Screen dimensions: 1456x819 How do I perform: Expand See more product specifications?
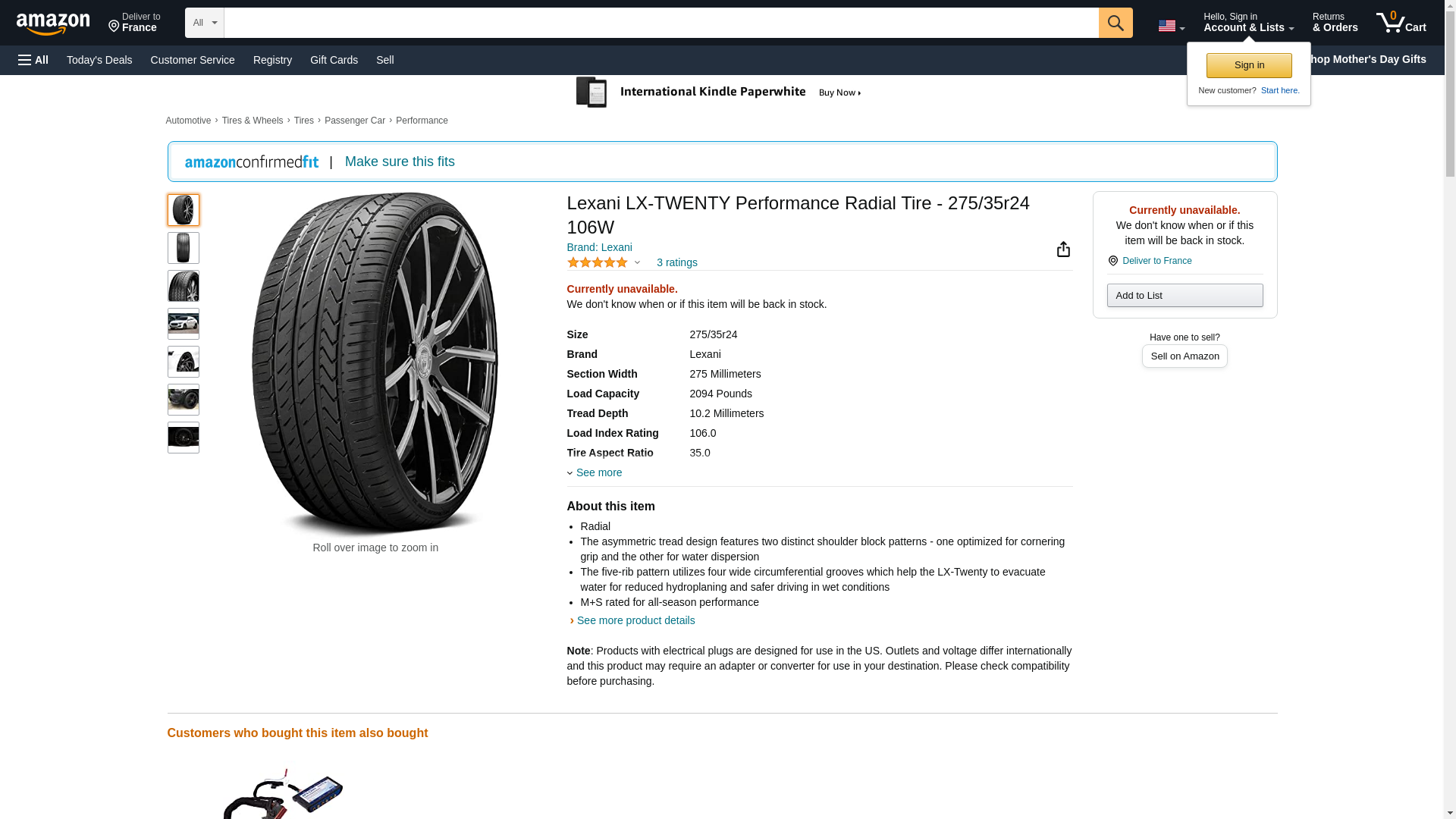click(595, 472)
